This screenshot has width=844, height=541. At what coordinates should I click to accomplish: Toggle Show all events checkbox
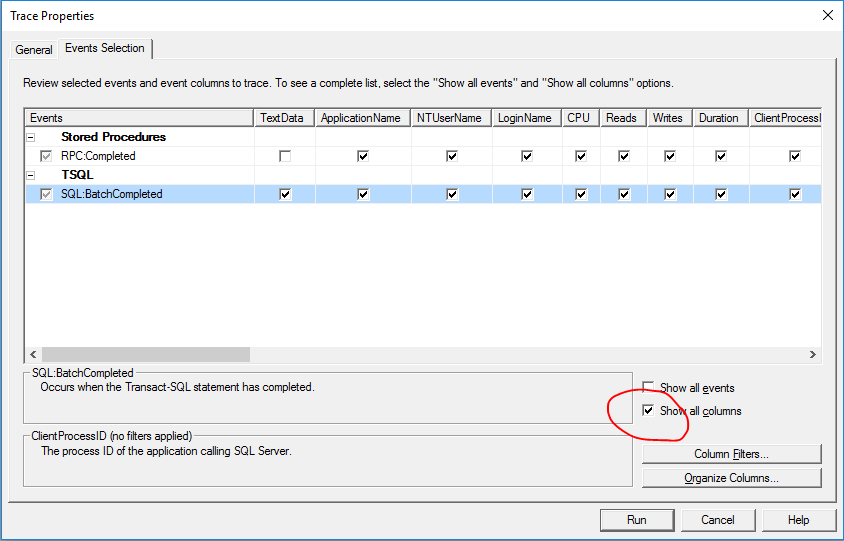(649, 388)
